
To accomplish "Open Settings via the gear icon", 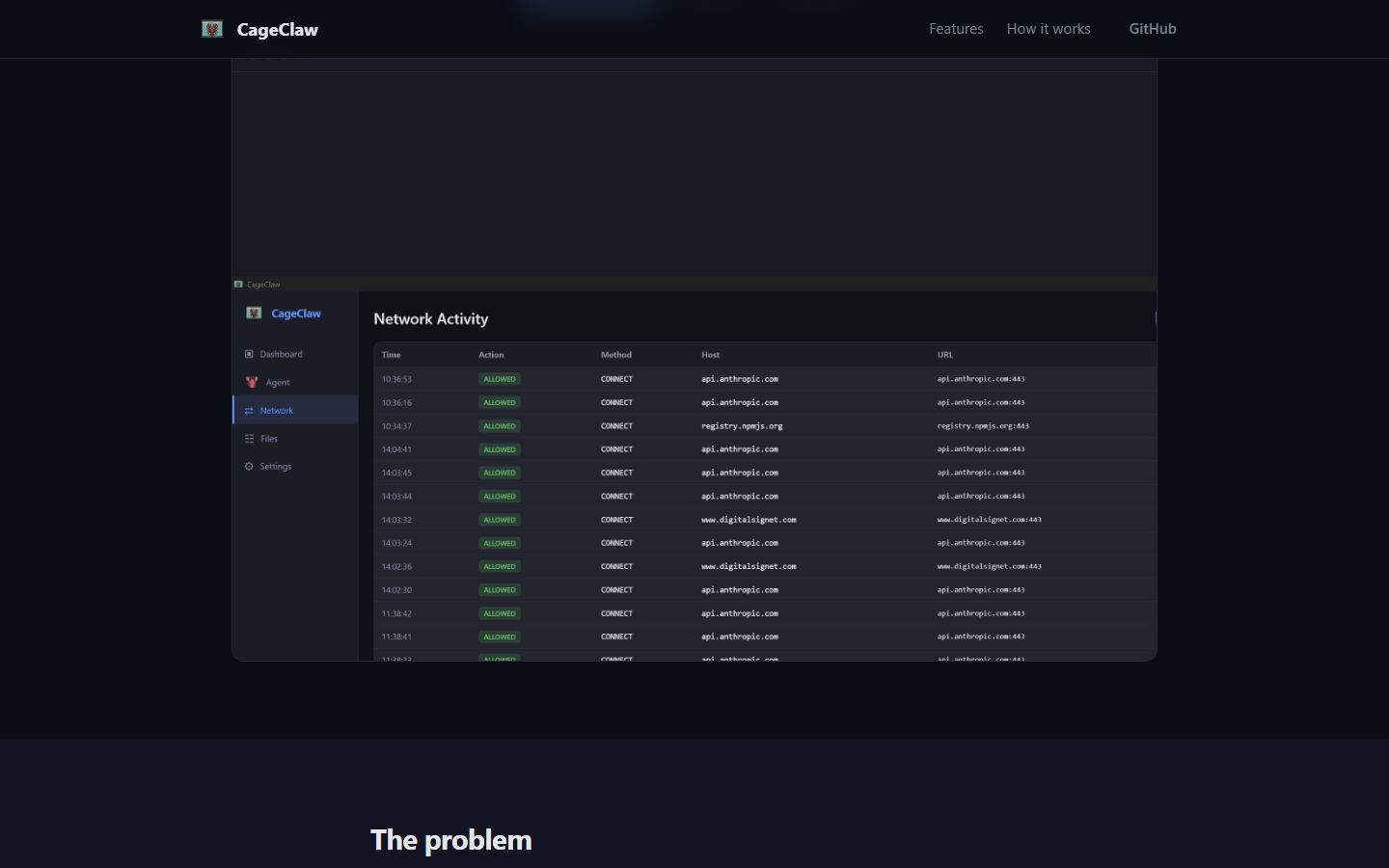I will [x=249, y=467].
